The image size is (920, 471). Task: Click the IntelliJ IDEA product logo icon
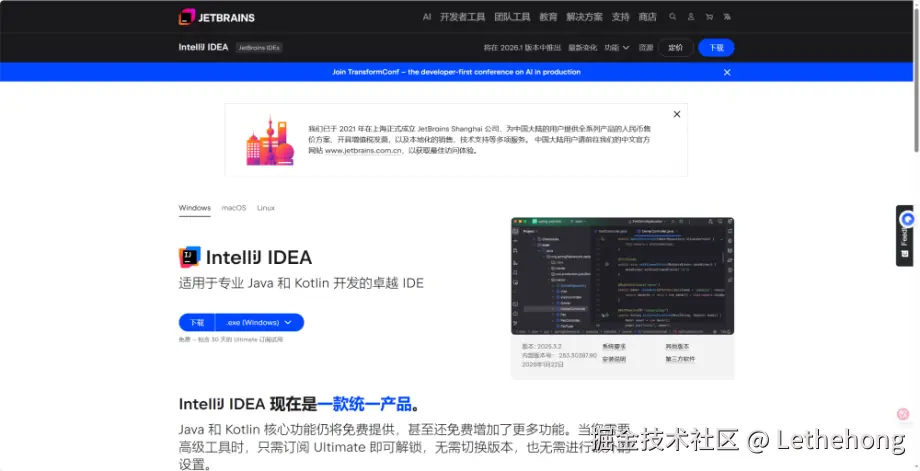(190, 257)
